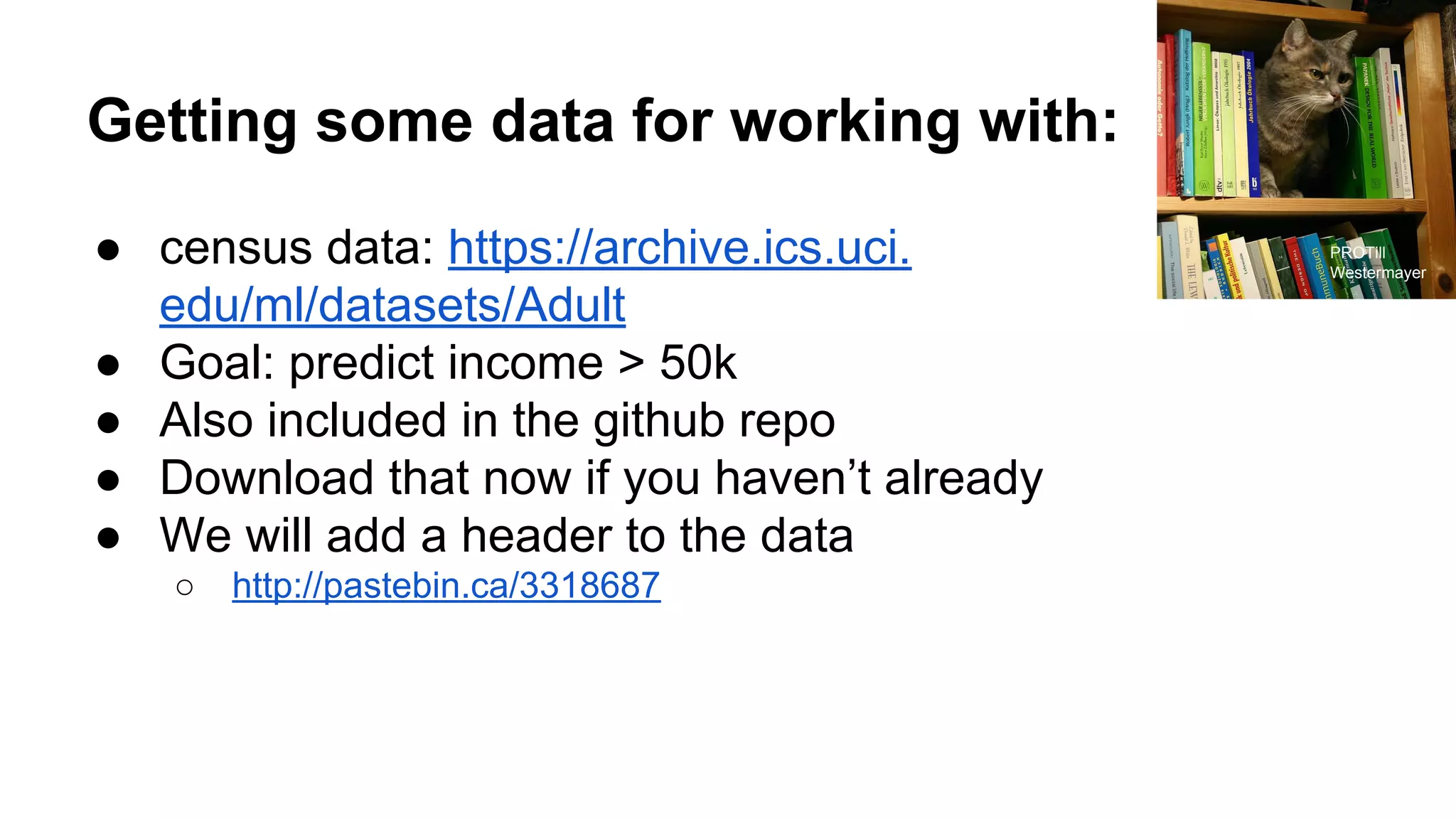This screenshot has width=1456, height=819.
Task: Select the cat on bookshelf photo
Action: point(1306,149)
